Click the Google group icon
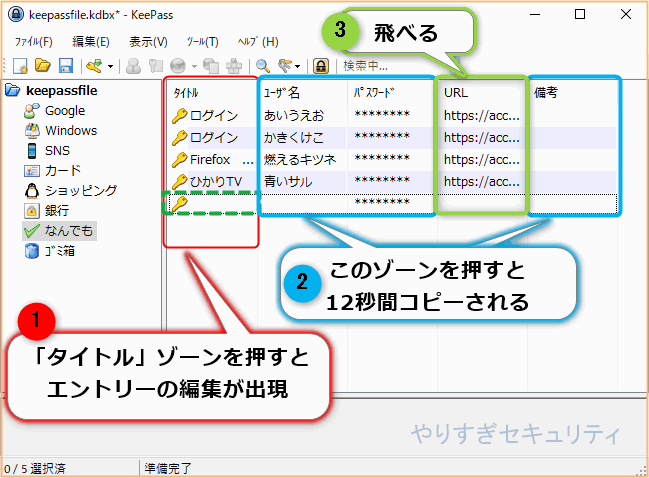The height and width of the screenshot is (478, 649). coord(31,111)
